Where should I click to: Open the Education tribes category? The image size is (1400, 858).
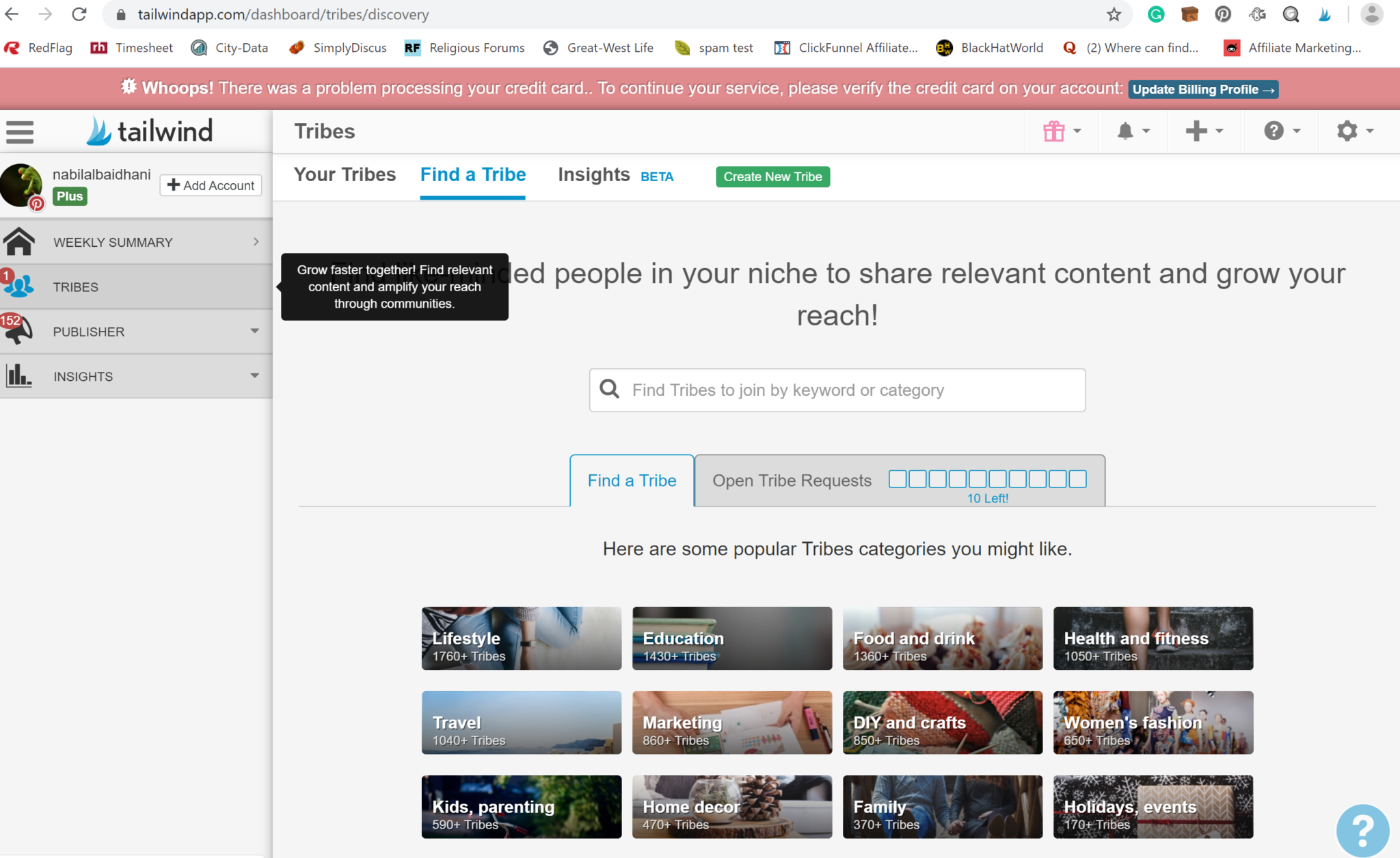(x=732, y=639)
